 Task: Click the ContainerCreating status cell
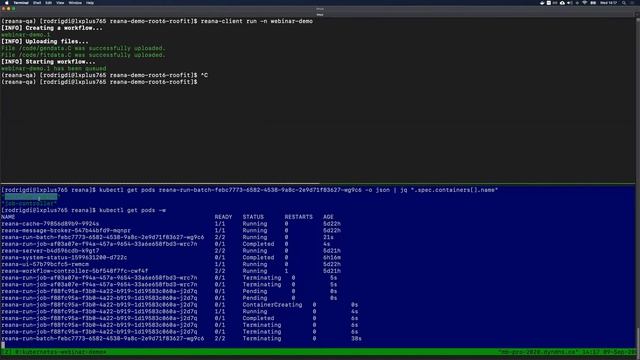272,305
